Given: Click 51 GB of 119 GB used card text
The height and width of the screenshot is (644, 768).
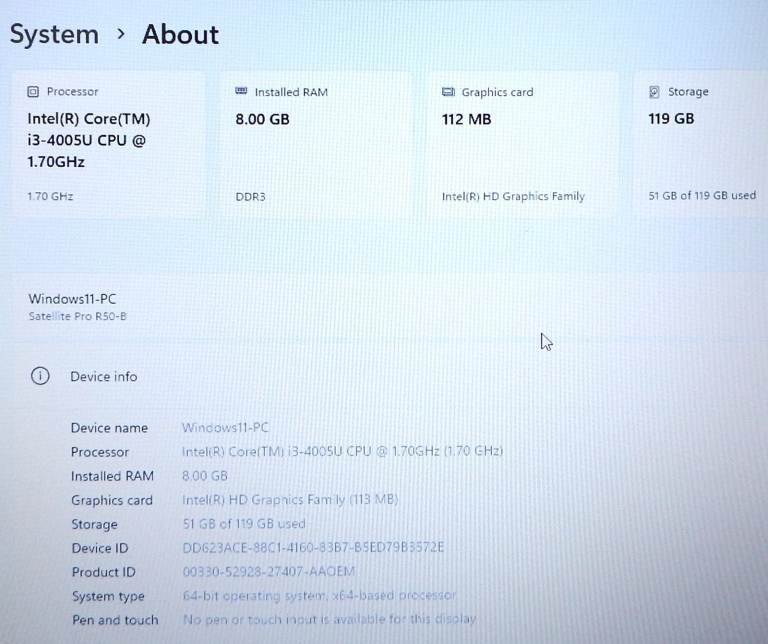Looking at the screenshot, I should (x=702, y=195).
